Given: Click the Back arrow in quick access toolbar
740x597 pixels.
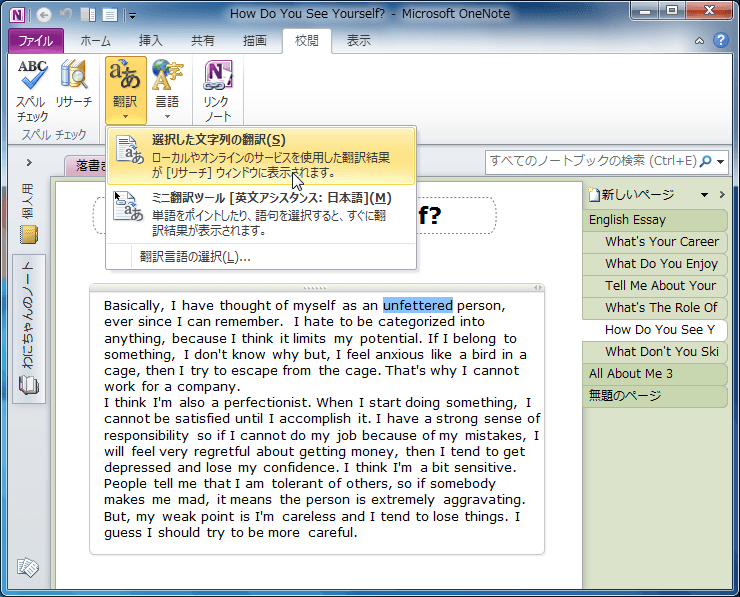Looking at the screenshot, I should pos(44,15).
